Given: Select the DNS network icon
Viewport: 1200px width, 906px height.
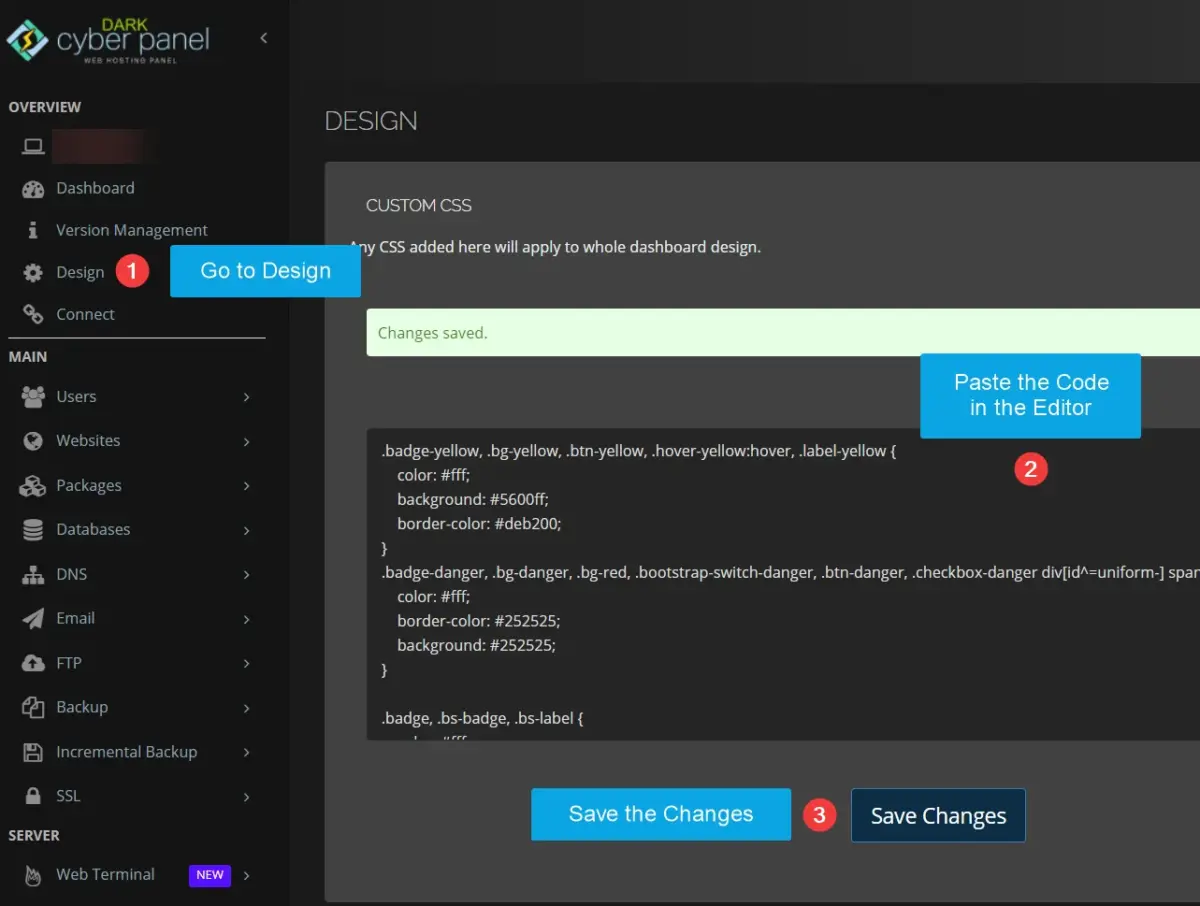Looking at the screenshot, I should pyautogui.click(x=33, y=573).
